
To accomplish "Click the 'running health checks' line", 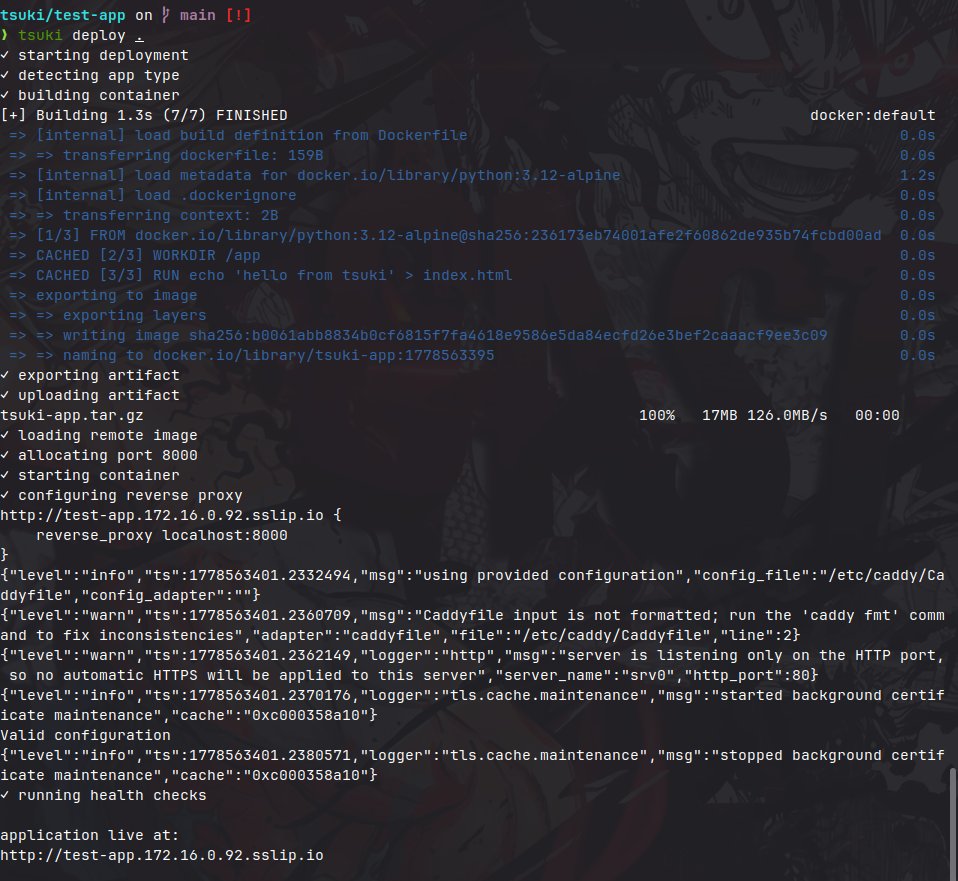I will (103, 795).
